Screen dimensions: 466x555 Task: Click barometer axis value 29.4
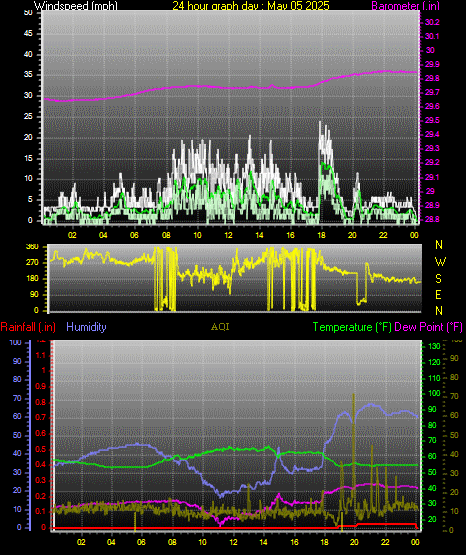432,135
